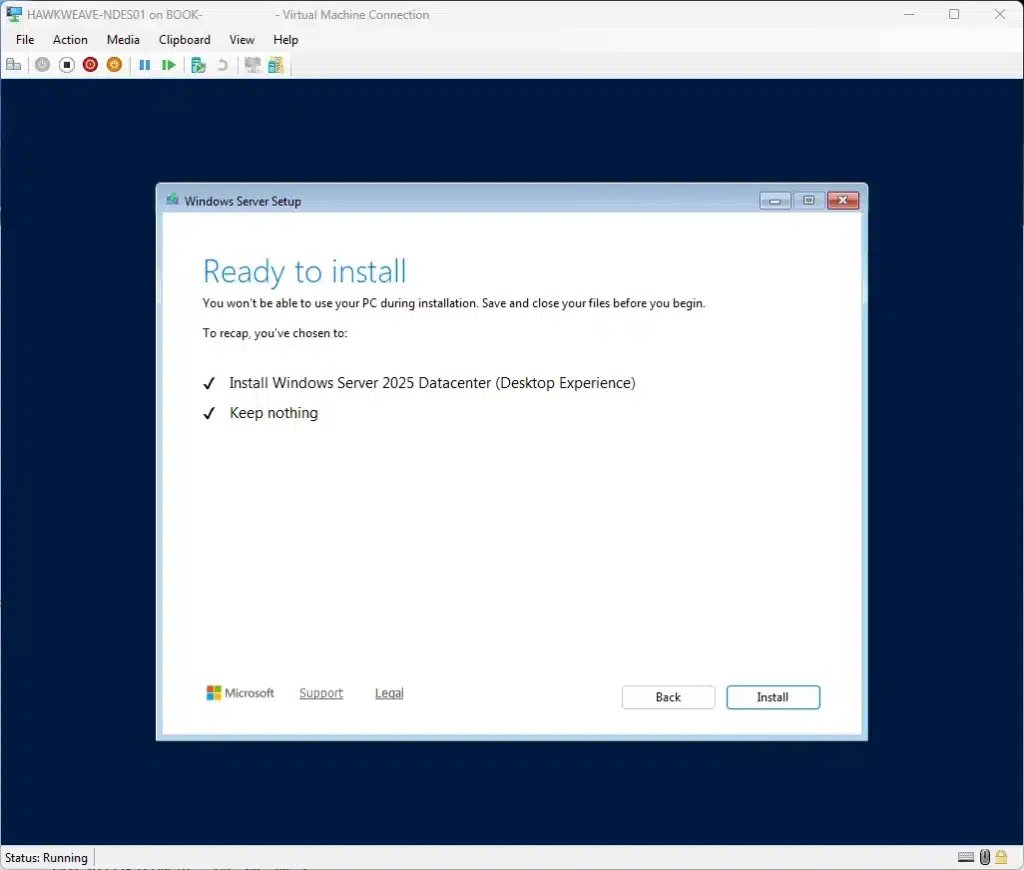The height and width of the screenshot is (870, 1024).
Task: Open the Support link
Action: 321,693
